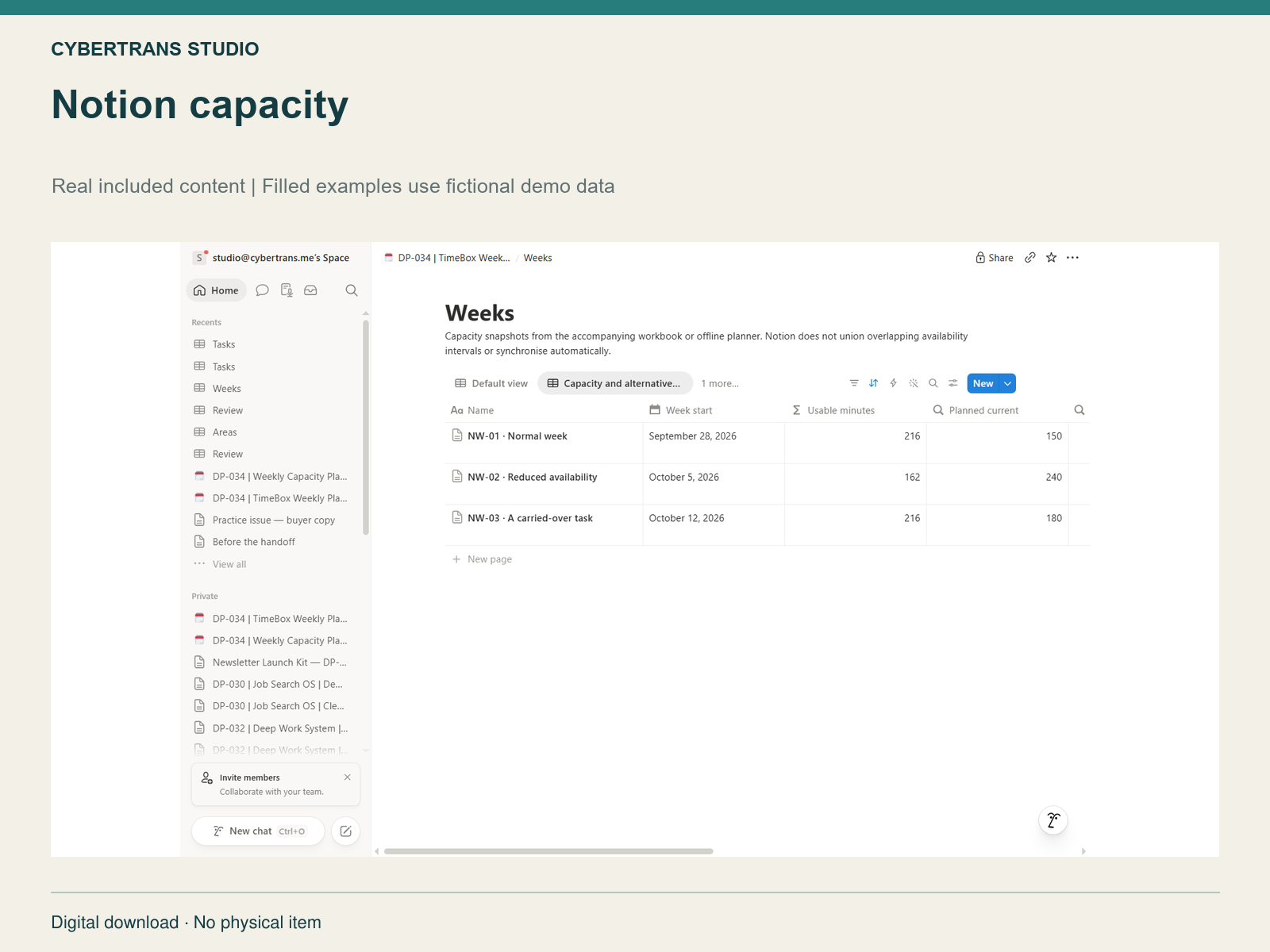Click the compose new page icon beside New chat
This screenshot has width=1270, height=952.
click(346, 831)
